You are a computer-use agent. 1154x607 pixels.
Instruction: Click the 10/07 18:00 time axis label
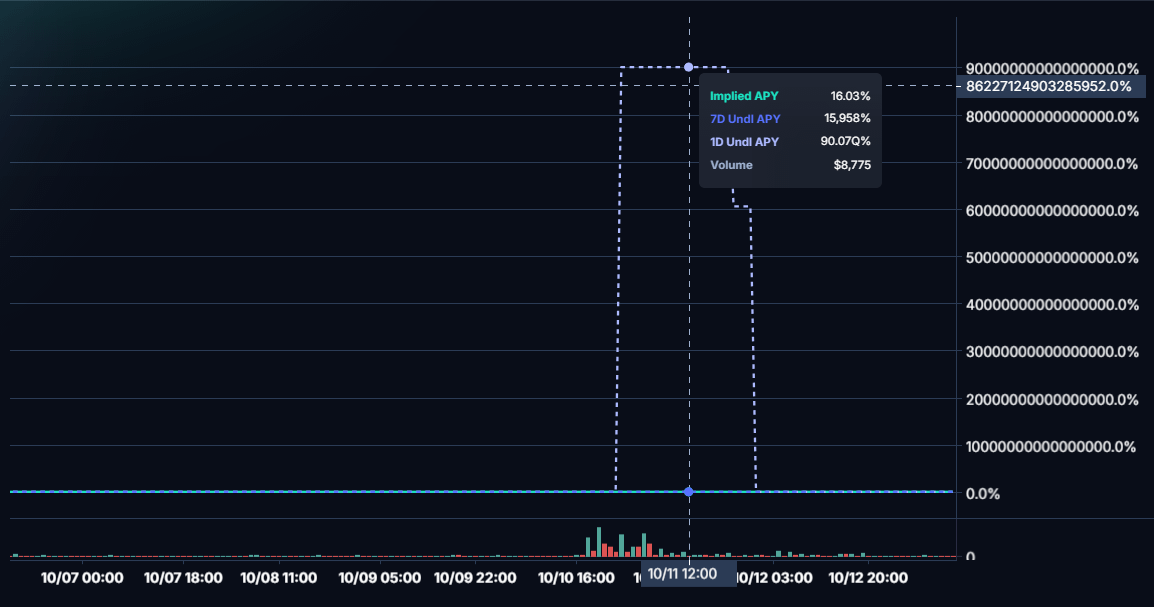[183, 578]
